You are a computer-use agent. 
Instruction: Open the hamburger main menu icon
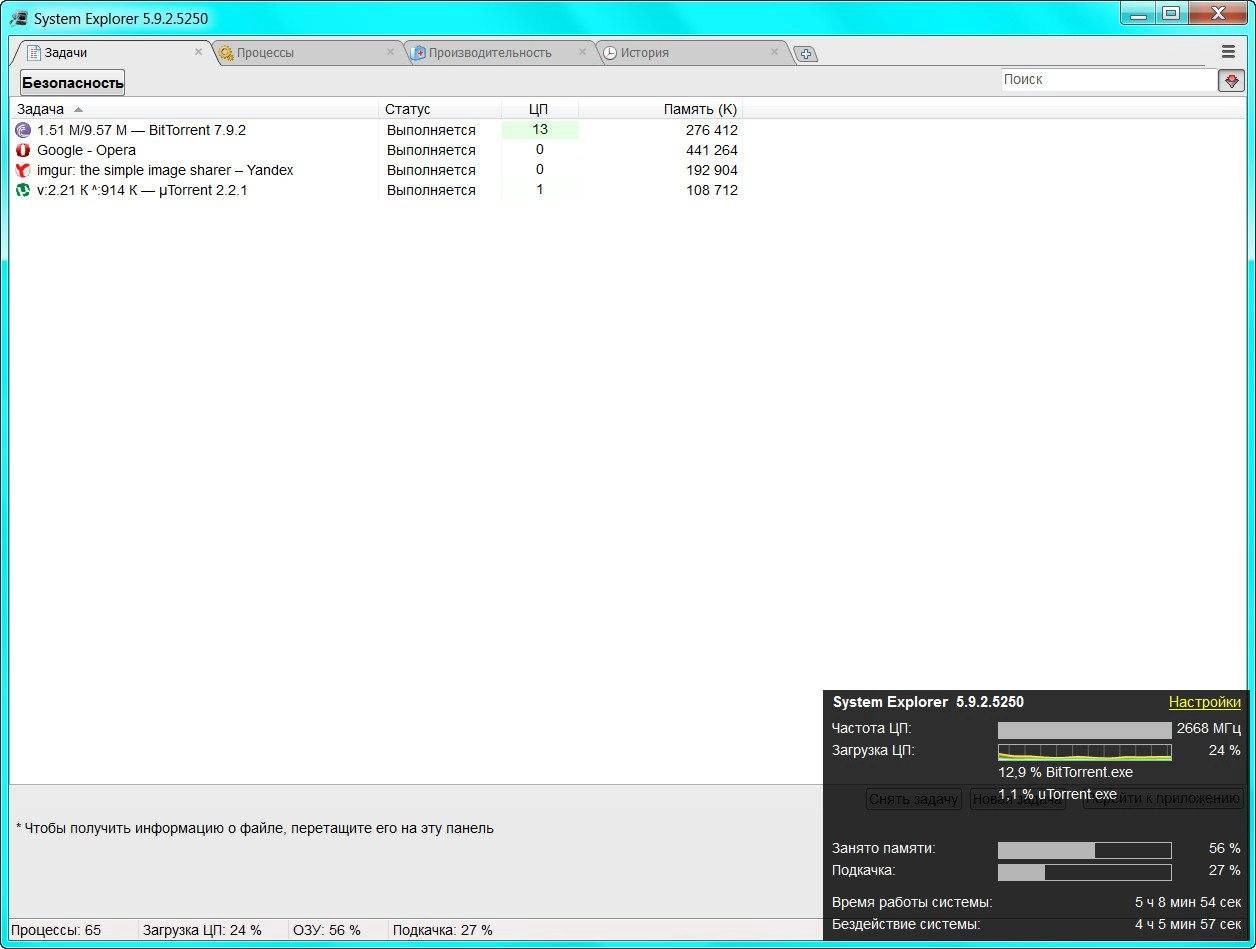tap(1228, 52)
